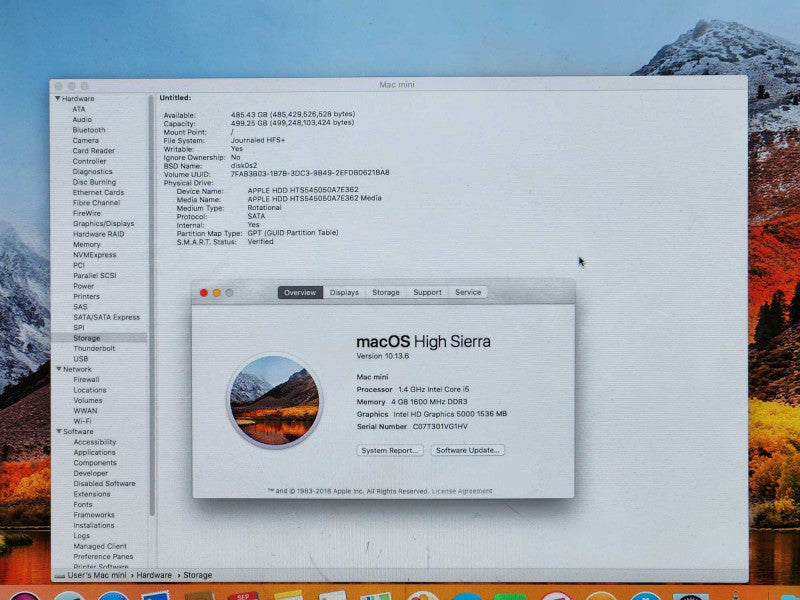Select Preference Panes under Software

click(103, 556)
